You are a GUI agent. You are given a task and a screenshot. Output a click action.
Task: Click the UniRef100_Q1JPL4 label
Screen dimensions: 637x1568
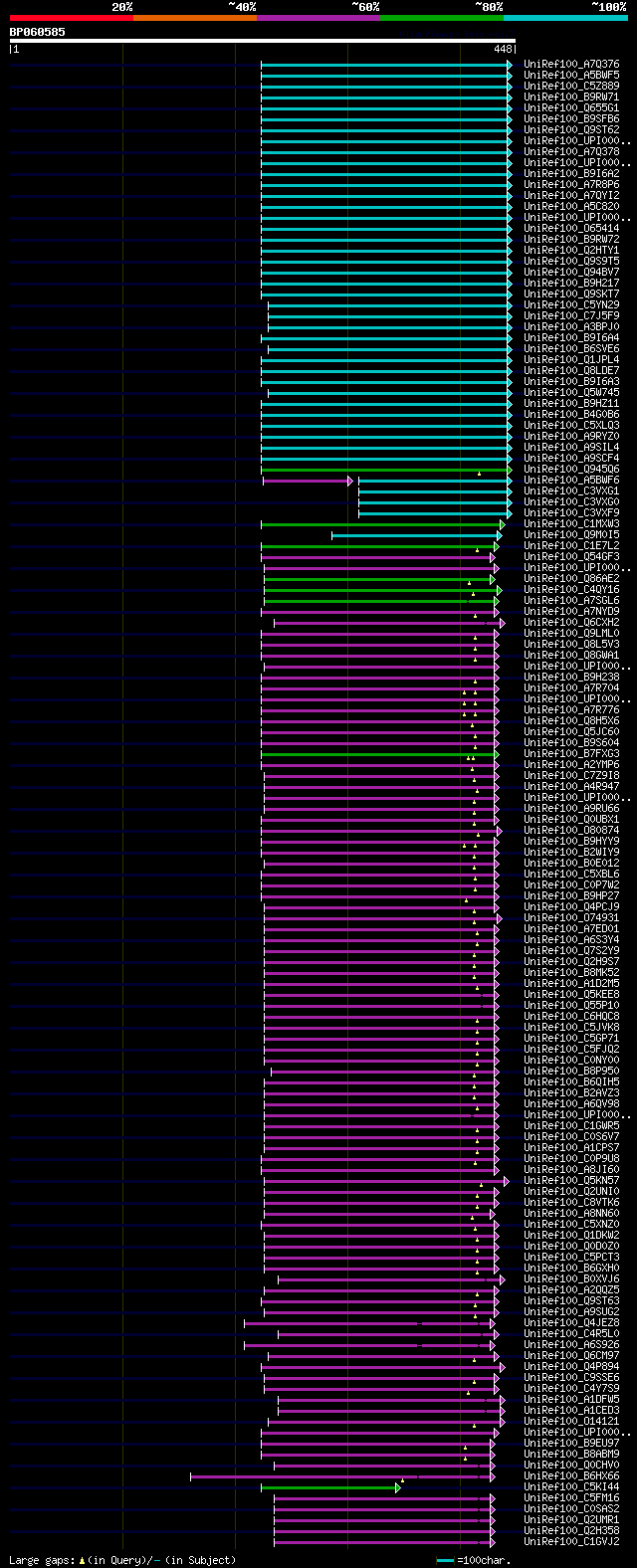(x=571, y=360)
